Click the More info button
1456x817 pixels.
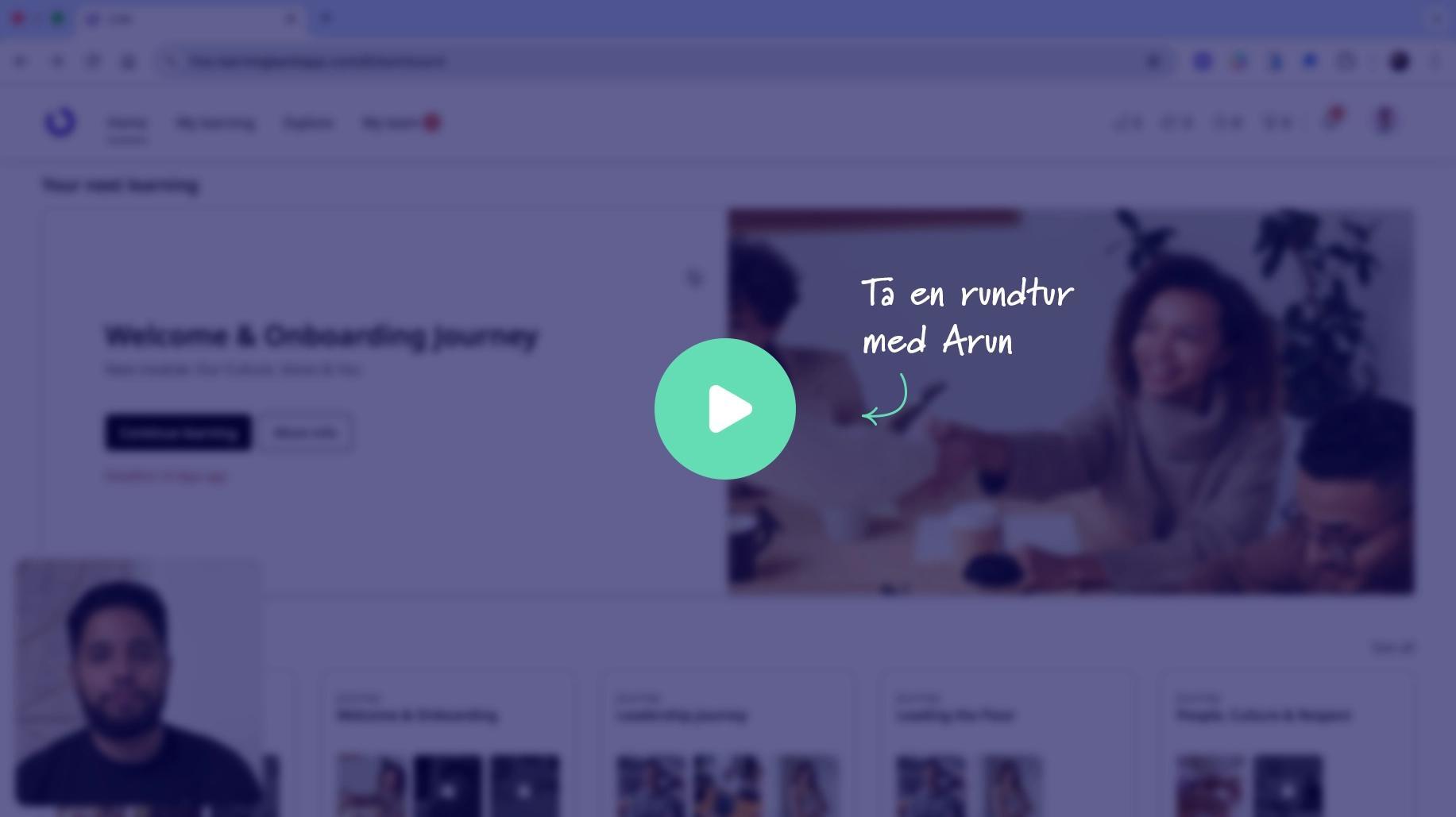click(305, 433)
